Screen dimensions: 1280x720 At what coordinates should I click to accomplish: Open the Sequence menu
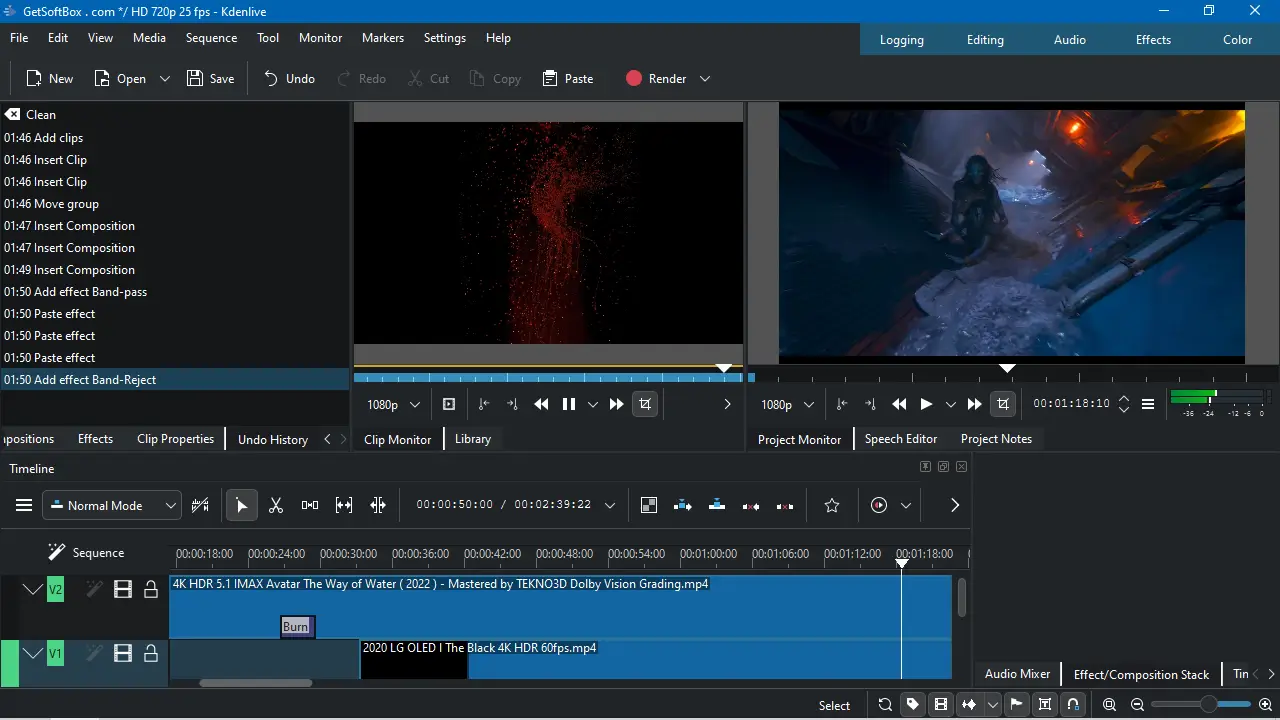click(x=211, y=38)
